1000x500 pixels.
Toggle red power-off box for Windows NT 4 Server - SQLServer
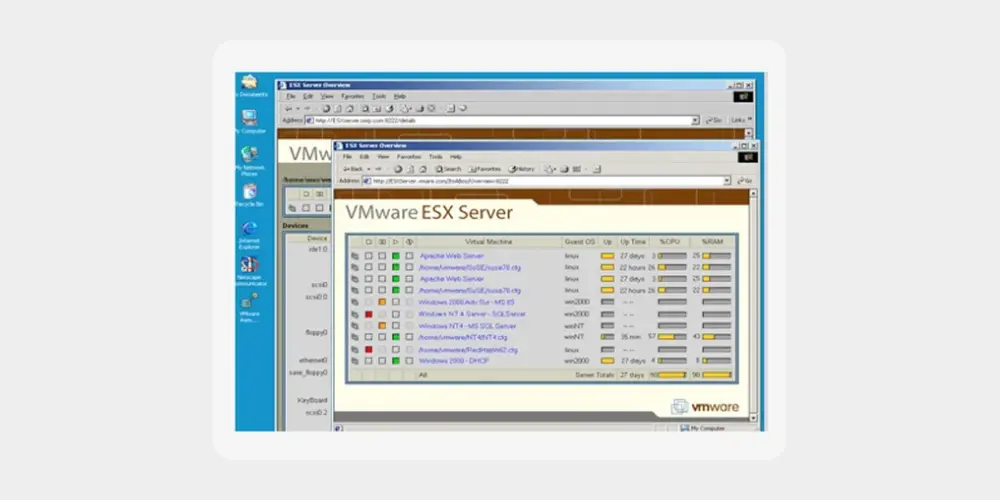tap(368, 314)
